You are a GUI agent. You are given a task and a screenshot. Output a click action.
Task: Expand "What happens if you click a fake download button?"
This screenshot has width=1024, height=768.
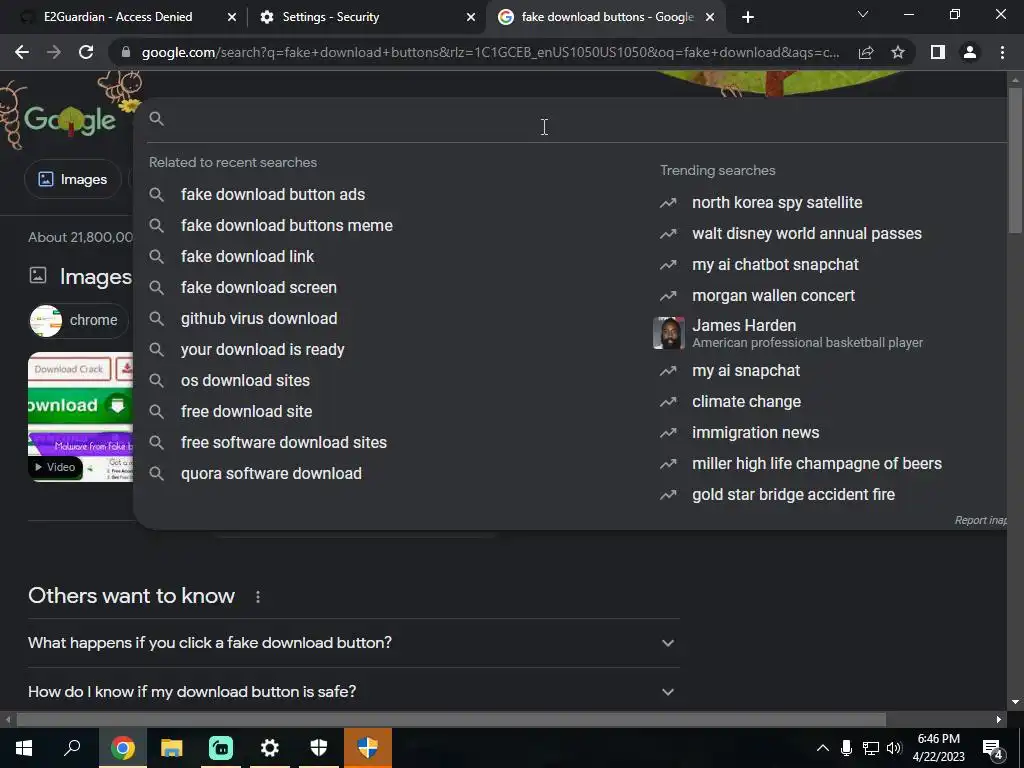pos(353,643)
